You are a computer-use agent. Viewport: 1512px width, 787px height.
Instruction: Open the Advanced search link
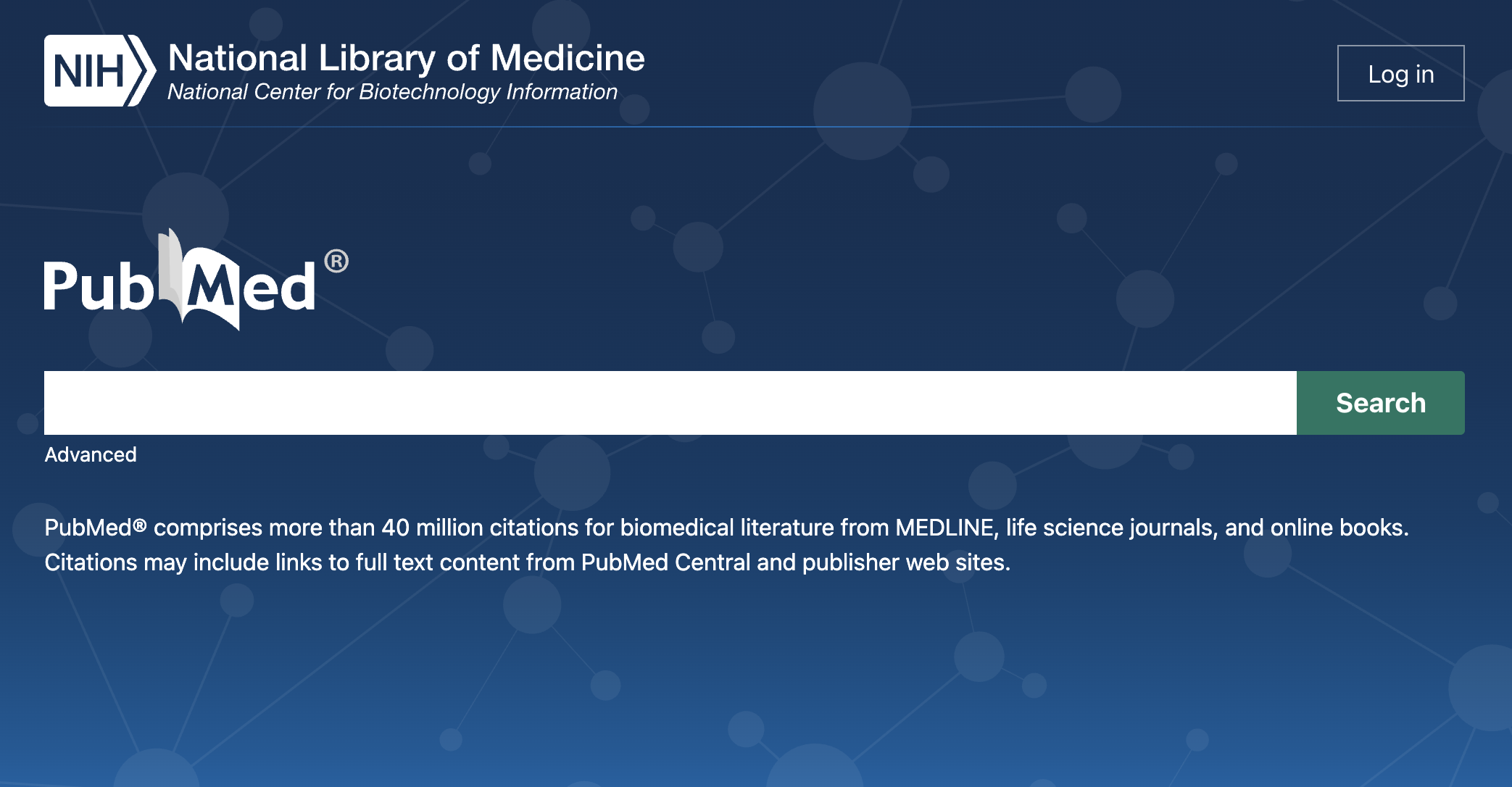(x=91, y=454)
